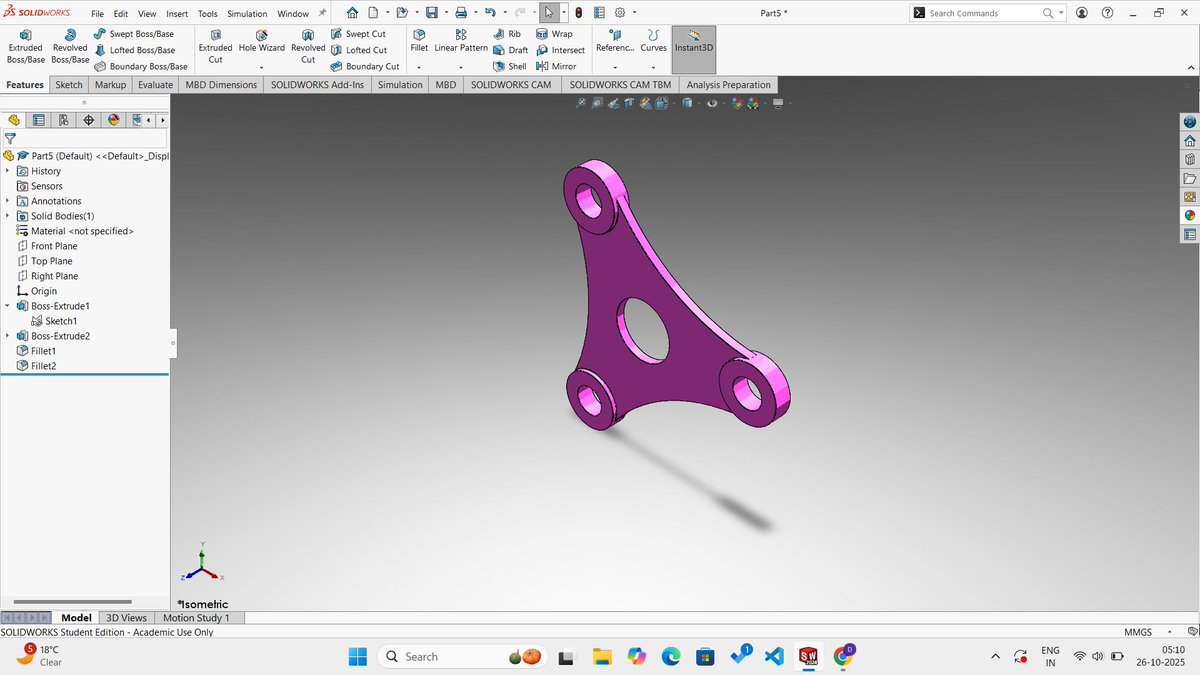1200x675 pixels.
Task: Select the Mirror tool
Action: 556,66
